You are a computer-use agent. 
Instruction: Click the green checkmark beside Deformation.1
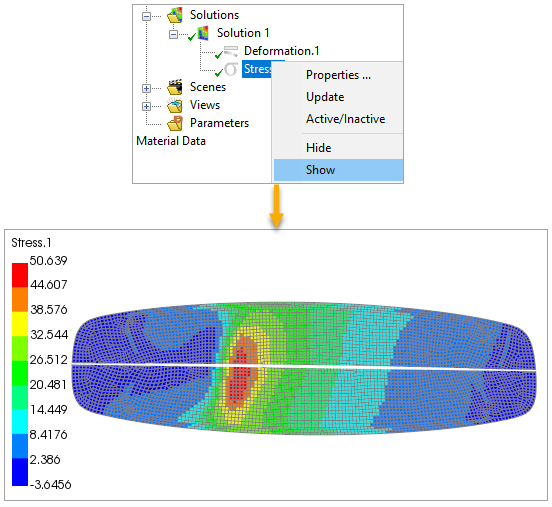(219, 55)
